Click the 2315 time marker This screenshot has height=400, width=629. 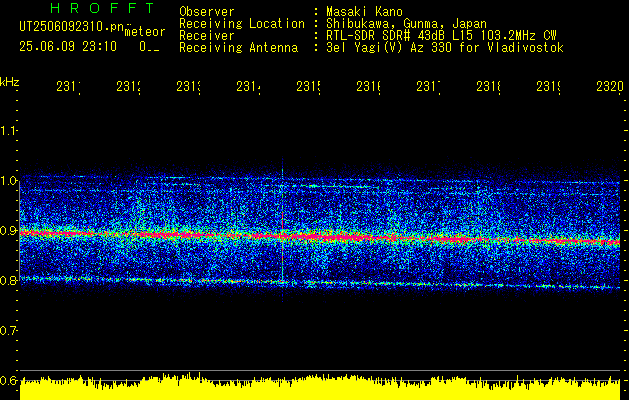(308, 87)
